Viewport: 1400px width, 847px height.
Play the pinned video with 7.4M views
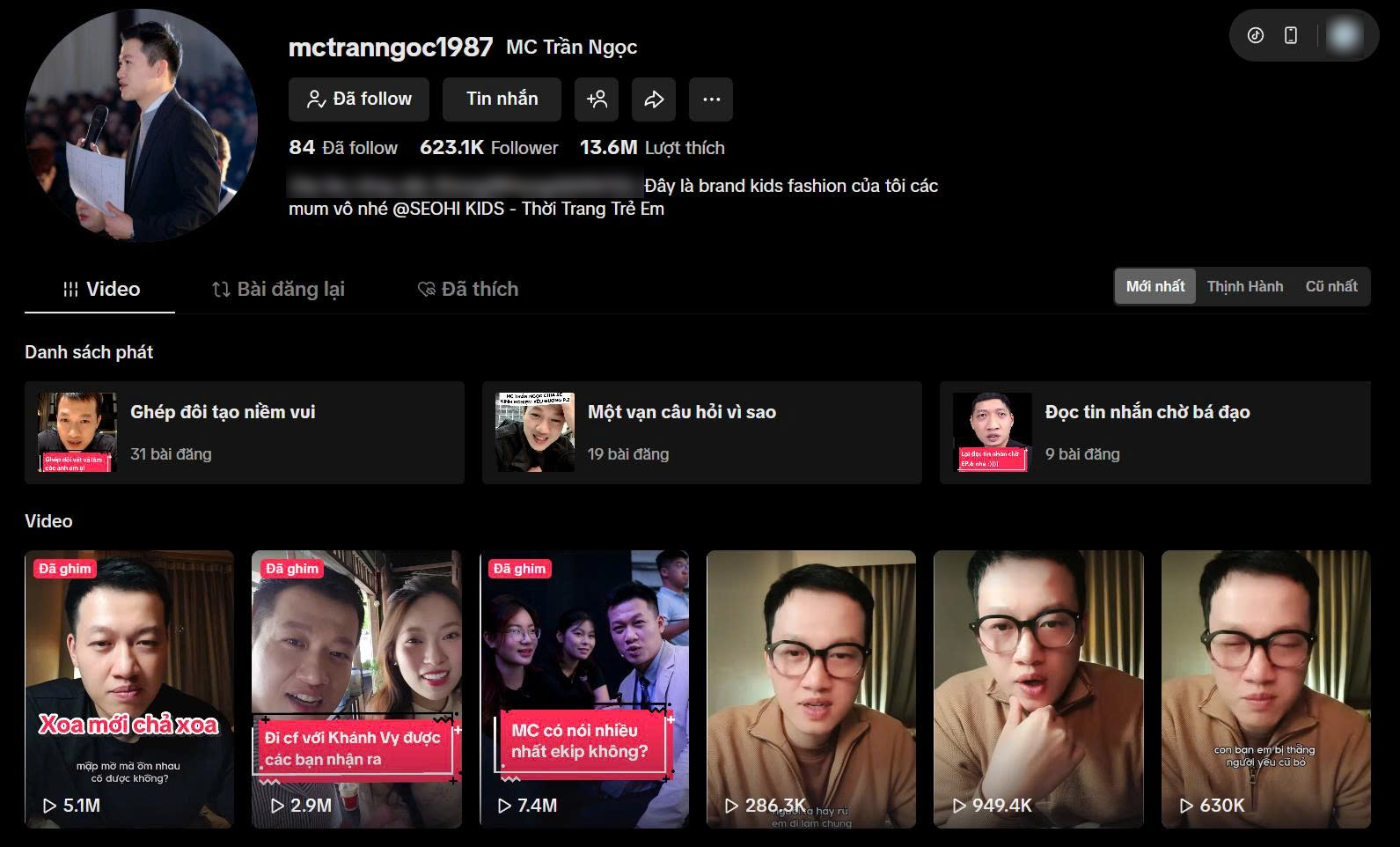583,689
